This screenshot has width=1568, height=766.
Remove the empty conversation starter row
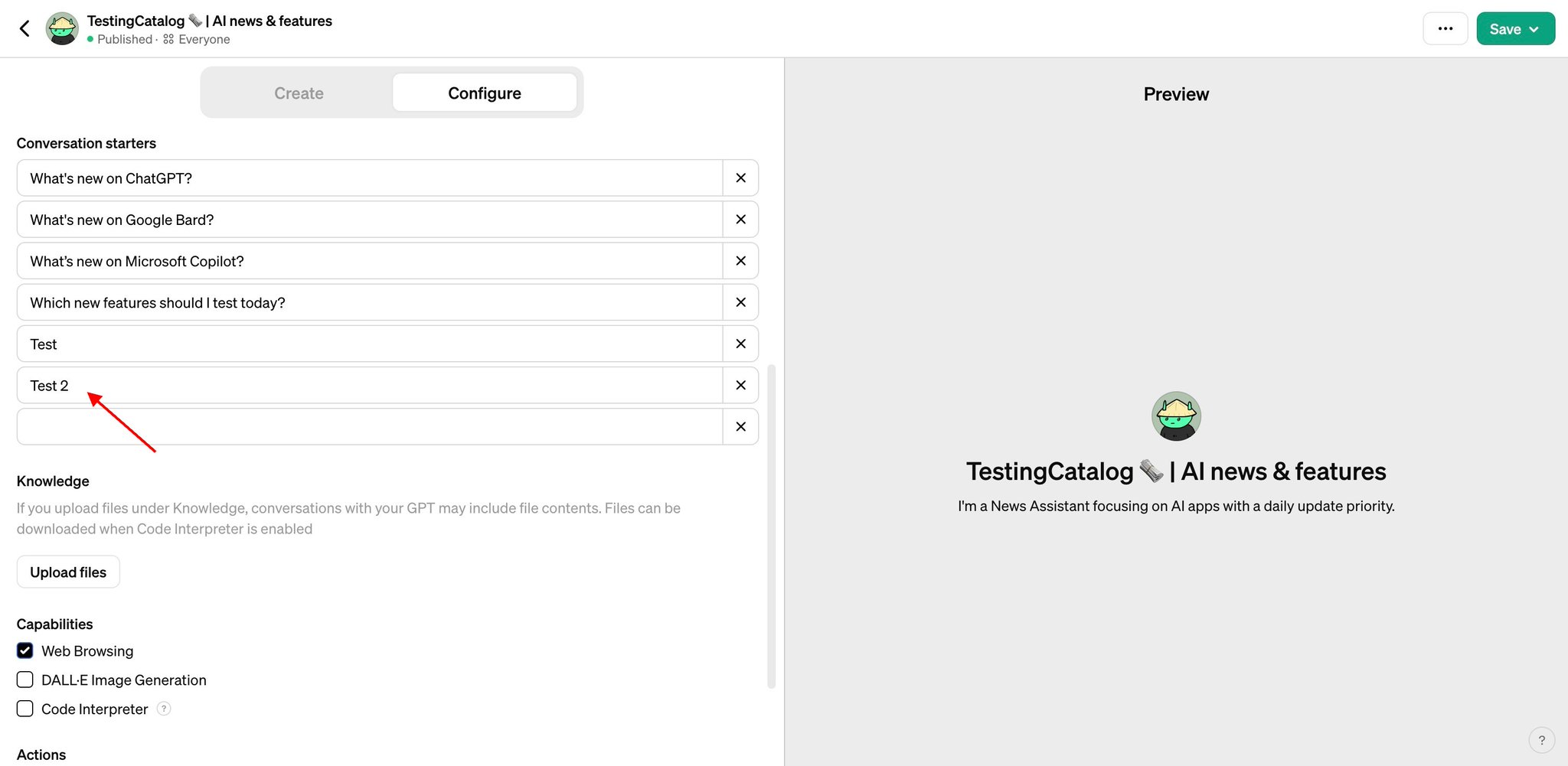click(x=740, y=426)
